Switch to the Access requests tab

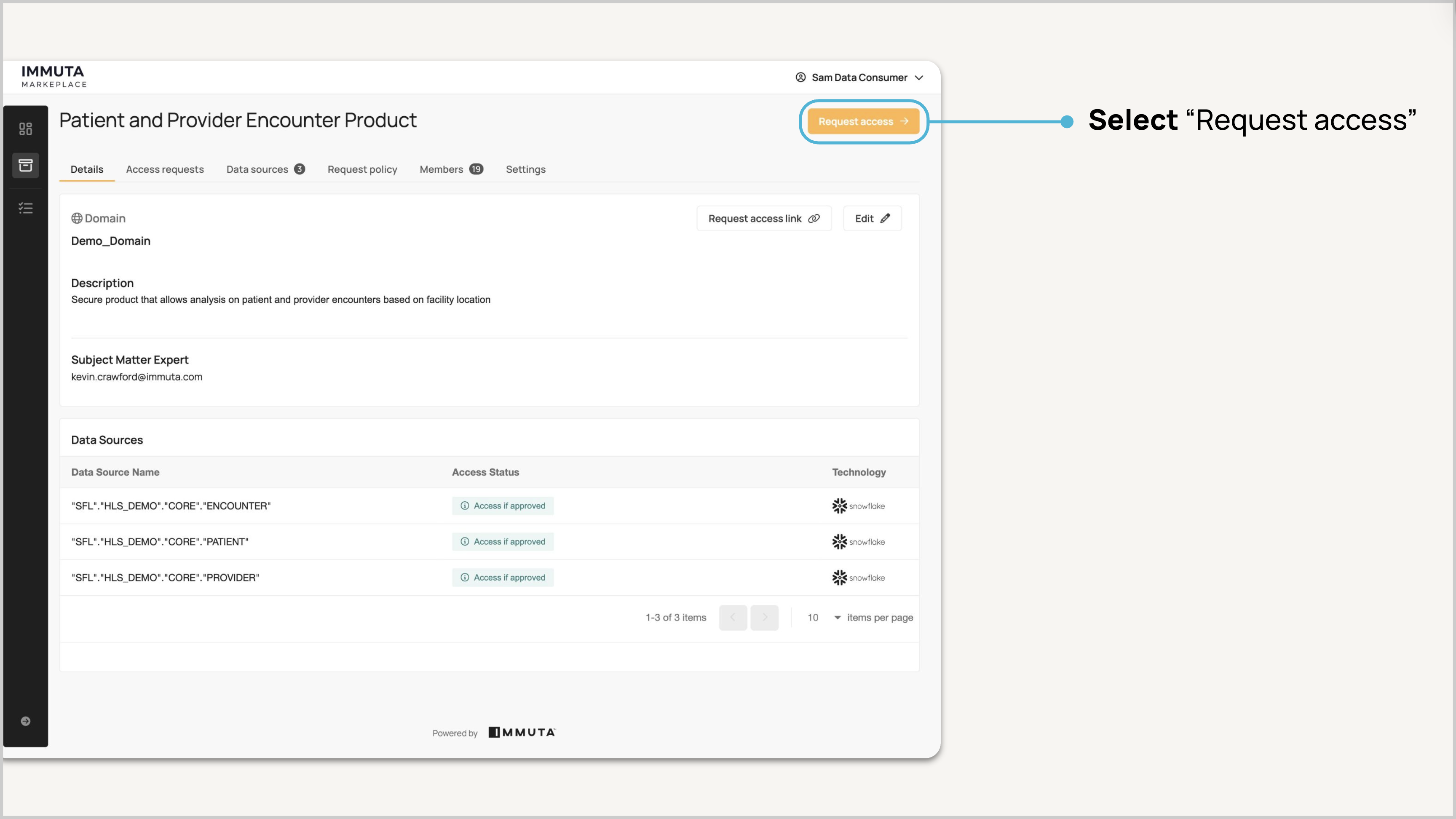pyautogui.click(x=164, y=169)
